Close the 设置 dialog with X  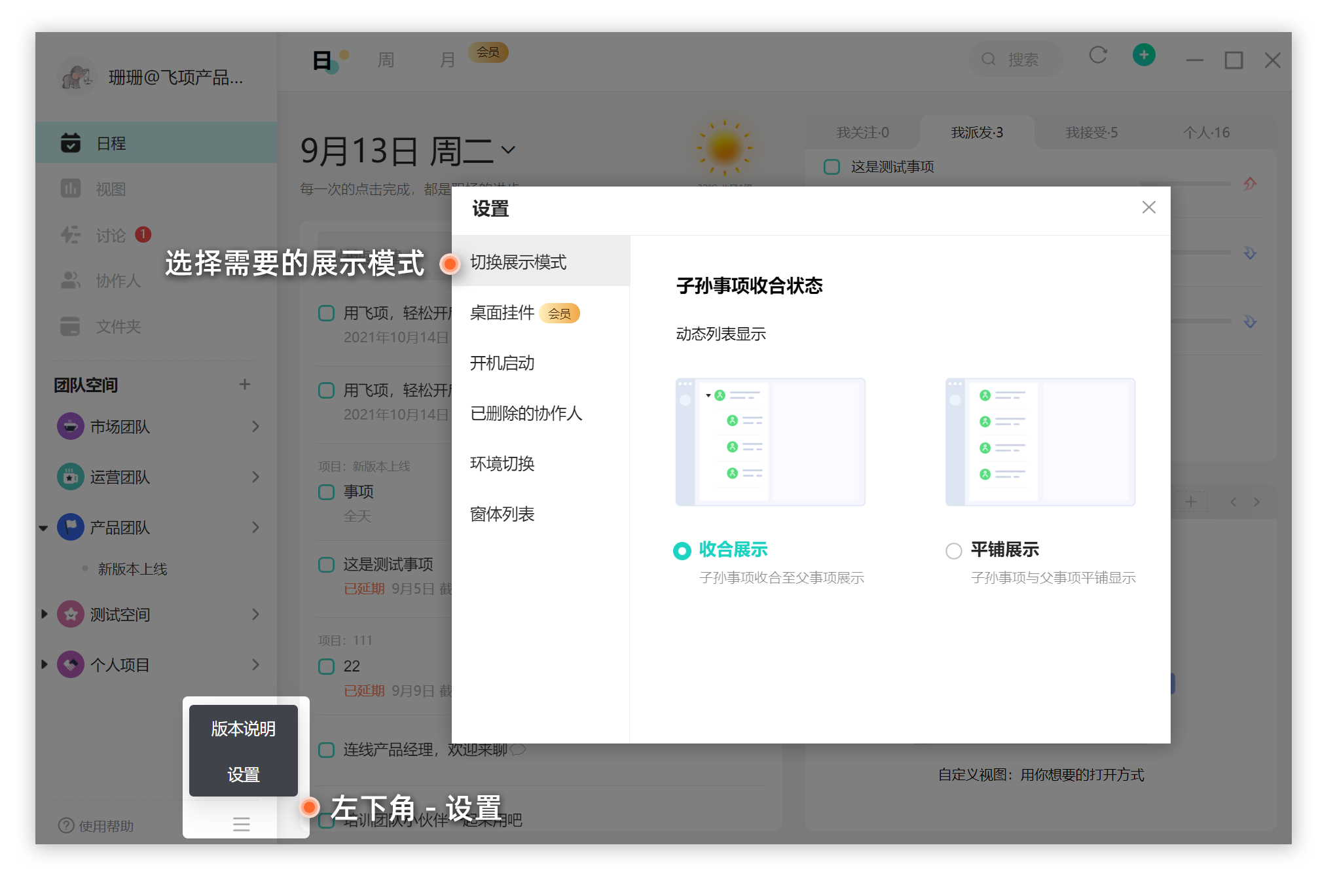[x=1148, y=207]
